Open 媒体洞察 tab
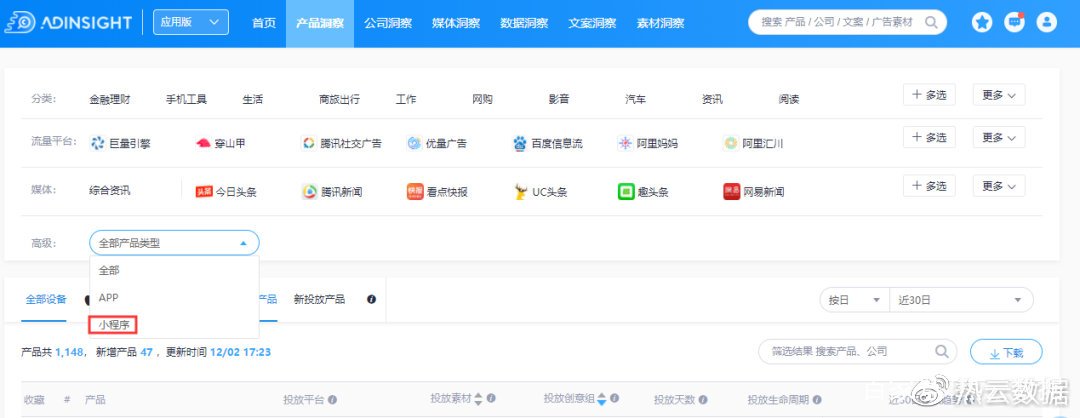The image size is (1080, 418). 456,23
